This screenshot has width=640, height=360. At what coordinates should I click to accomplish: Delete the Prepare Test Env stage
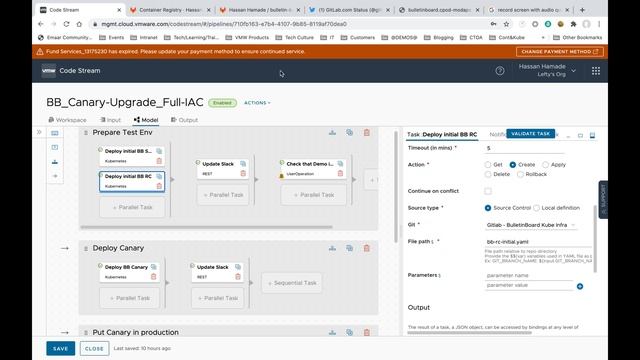pyautogui.click(x=367, y=132)
